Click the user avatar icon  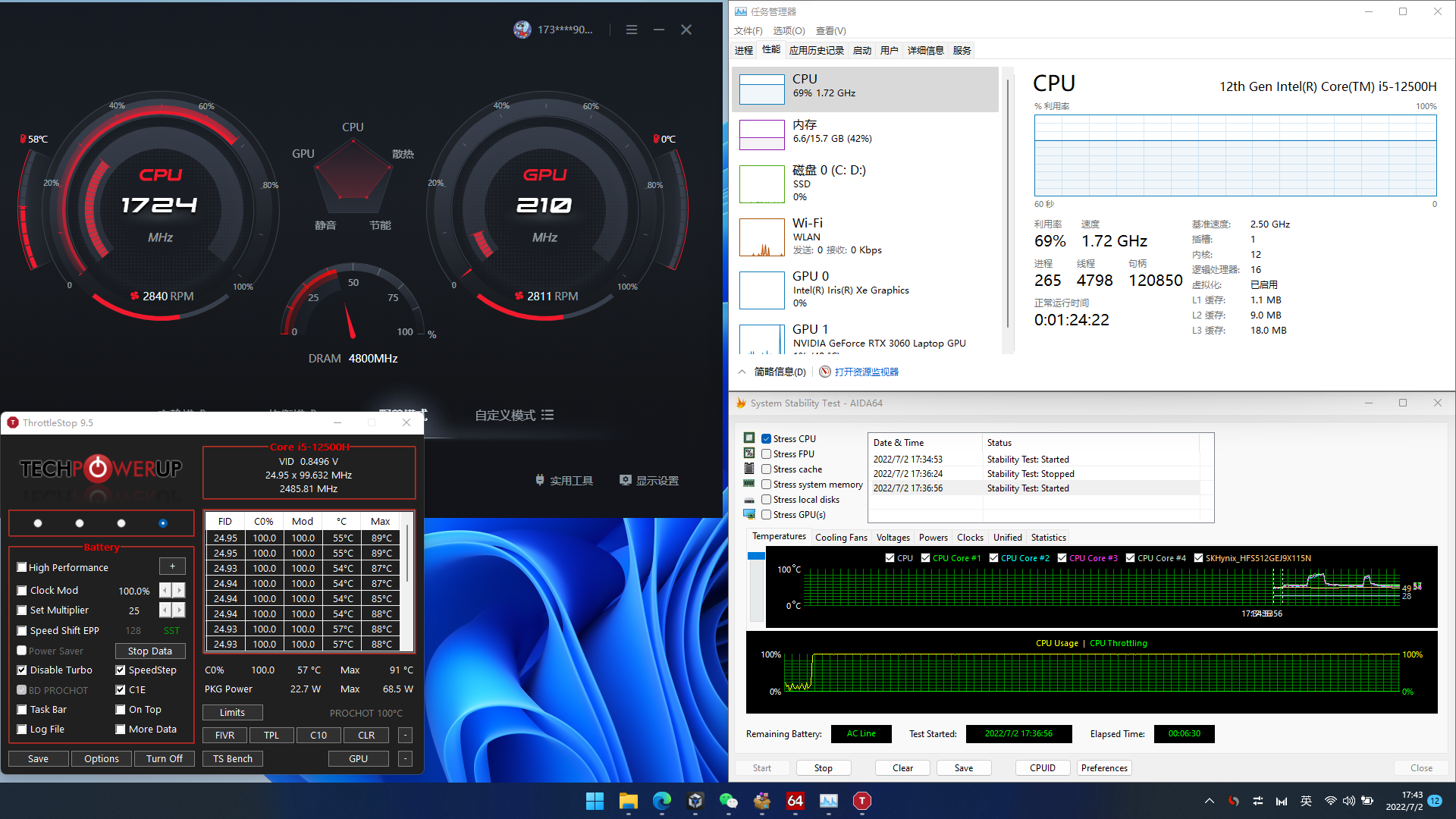pos(522,30)
